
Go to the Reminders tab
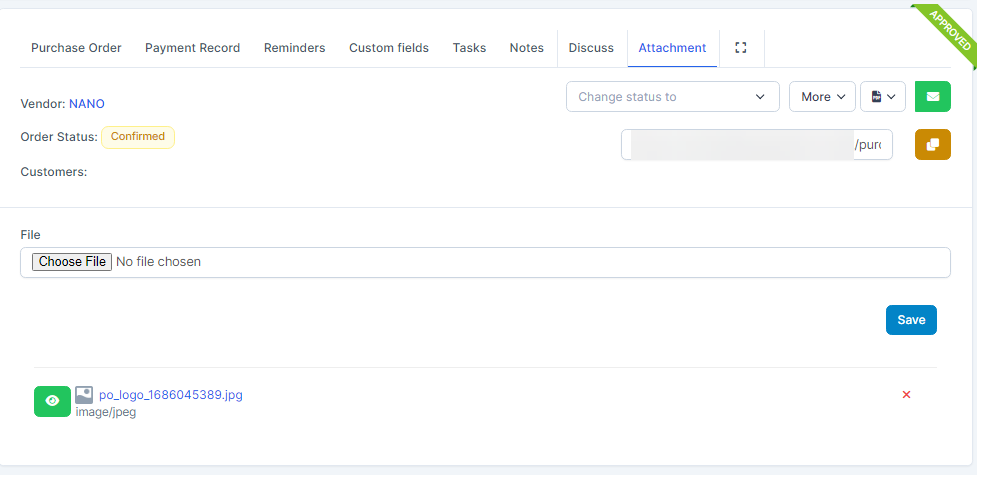click(x=294, y=48)
